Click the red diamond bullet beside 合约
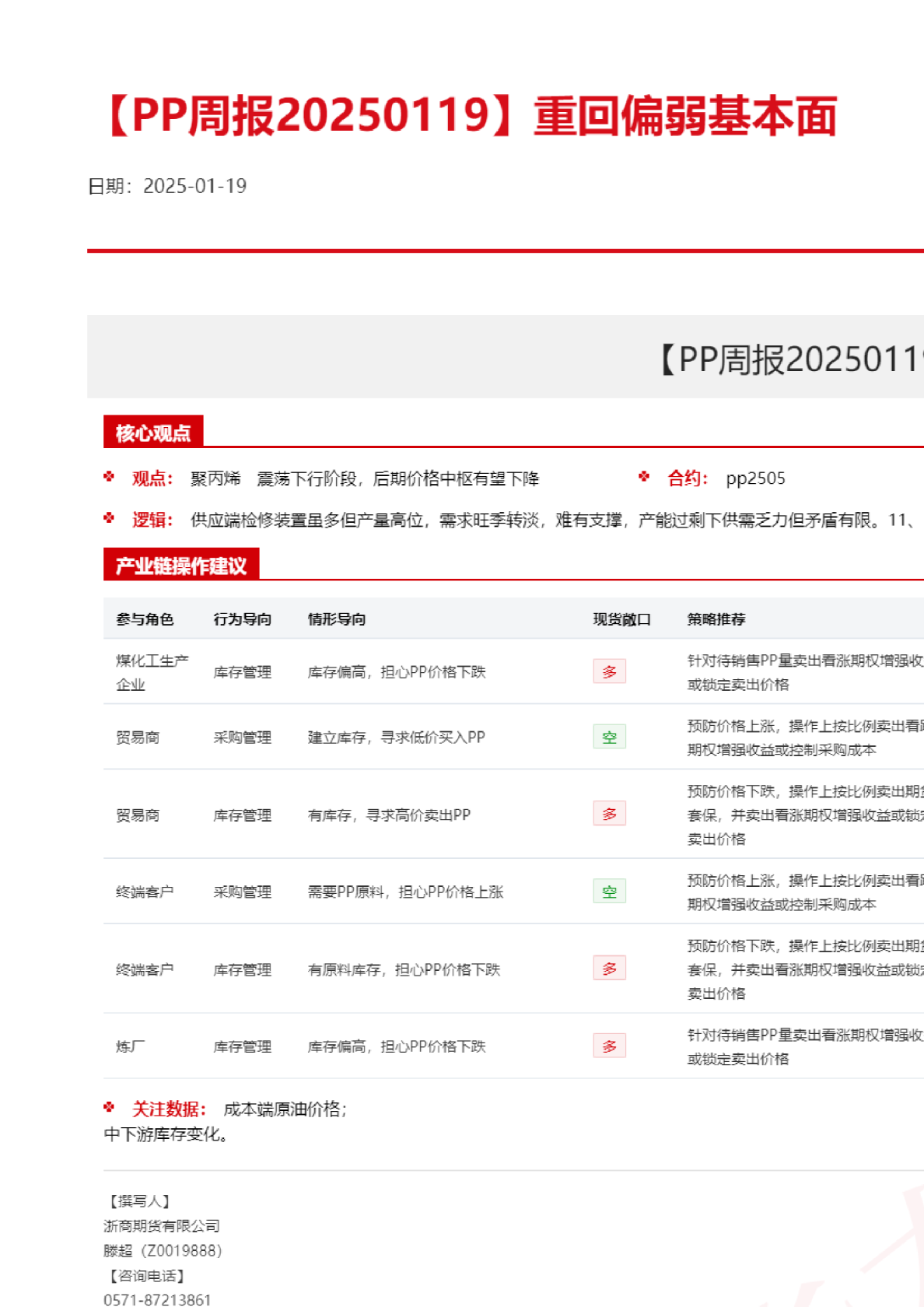 [x=644, y=477]
